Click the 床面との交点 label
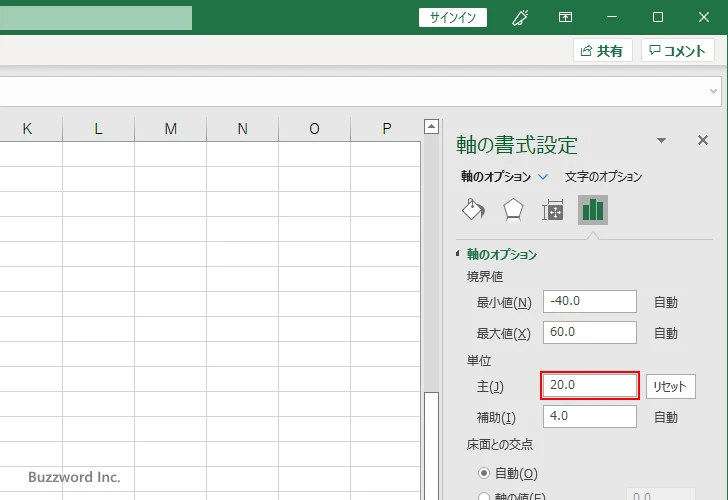This screenshot has height=500, width=728. (500, 444)
